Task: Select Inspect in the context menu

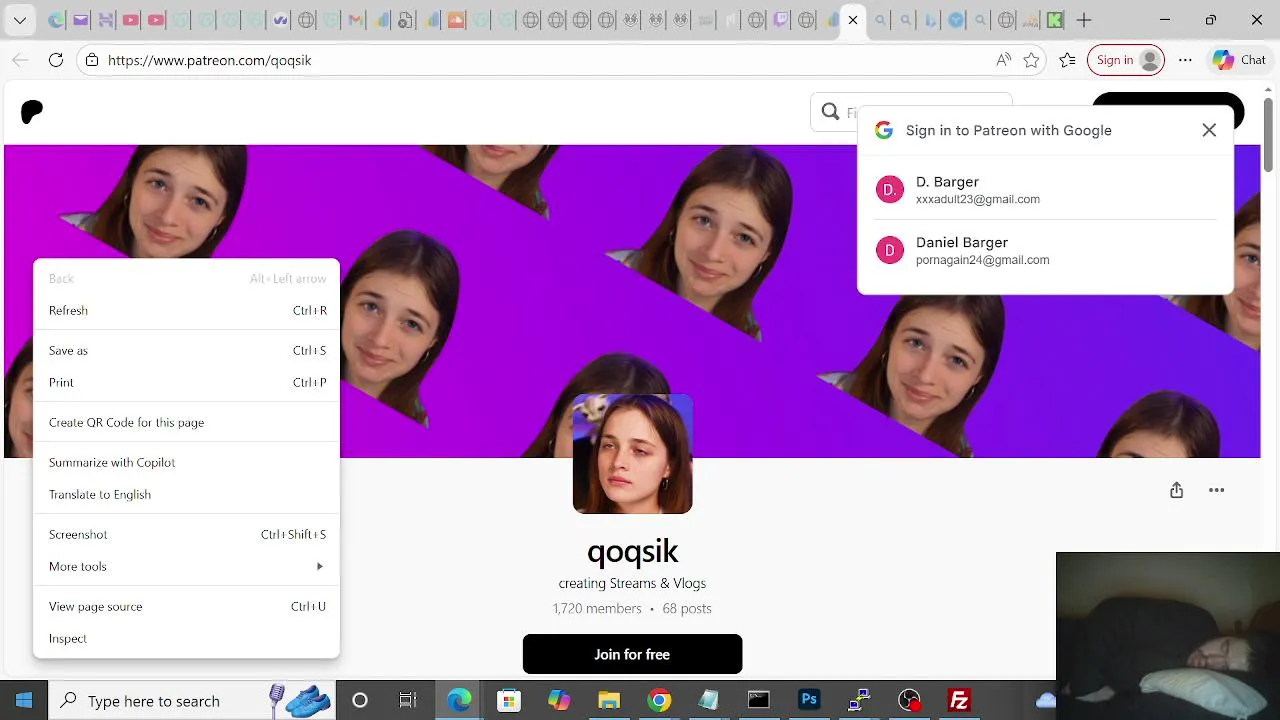Action: (187, 638)
